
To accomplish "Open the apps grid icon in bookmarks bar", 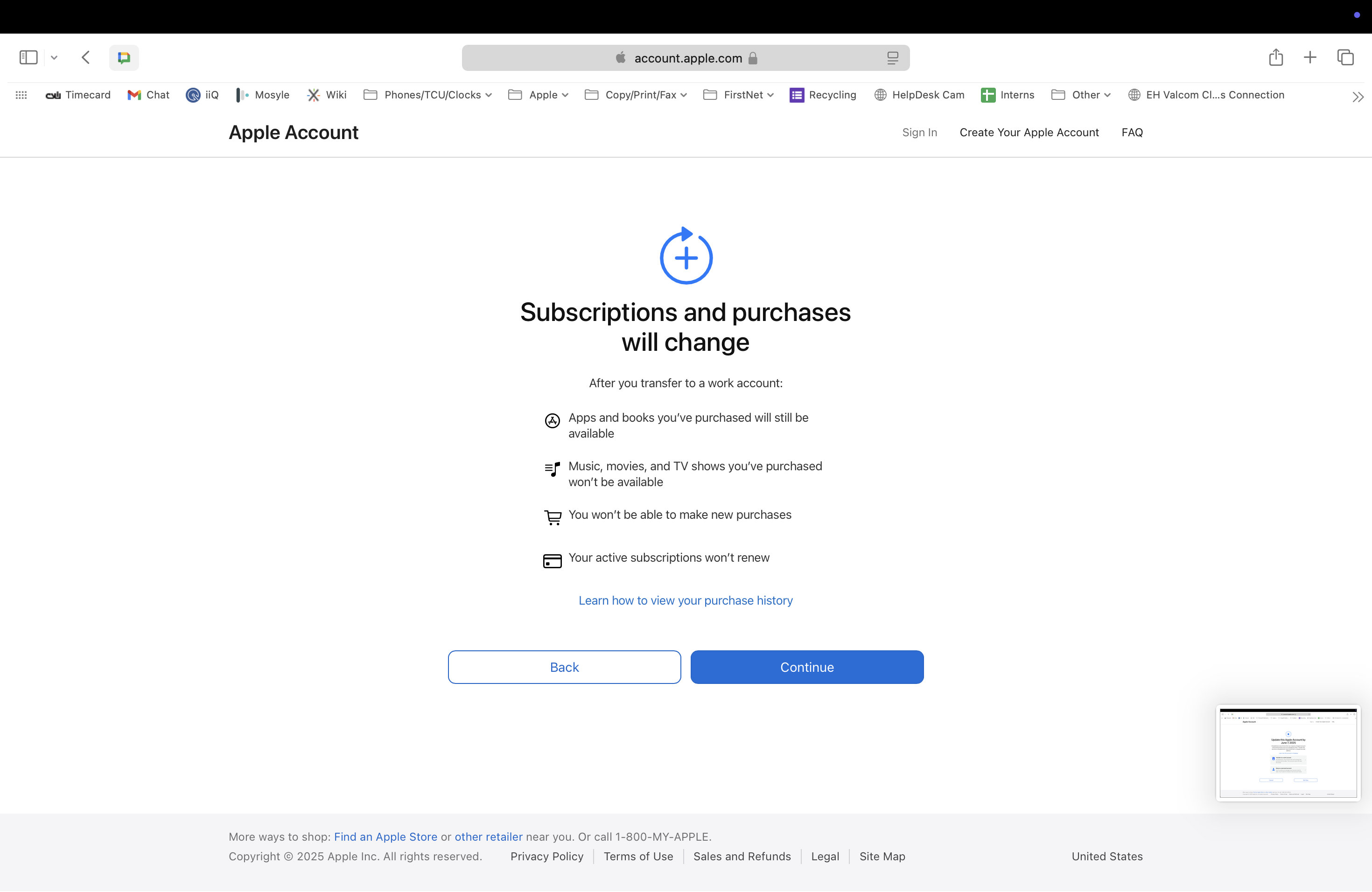I will pyautogui.click(x=21, y=95).
